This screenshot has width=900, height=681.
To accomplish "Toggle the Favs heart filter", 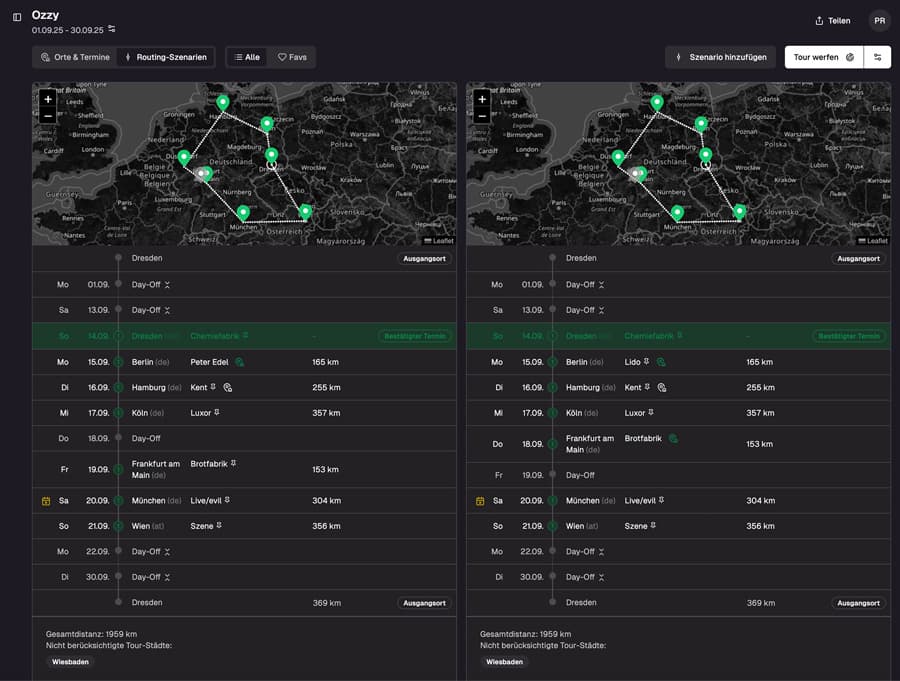I will (291, 57).
